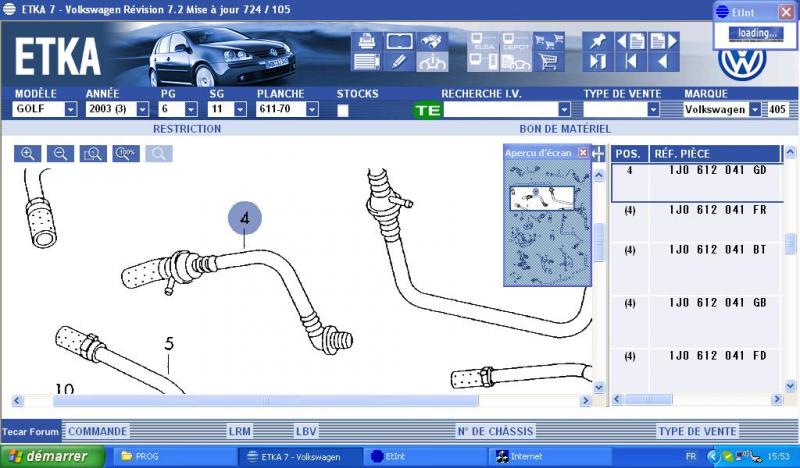Open the MARQUE dropdown showing Volkswagen

pos(755,110)
